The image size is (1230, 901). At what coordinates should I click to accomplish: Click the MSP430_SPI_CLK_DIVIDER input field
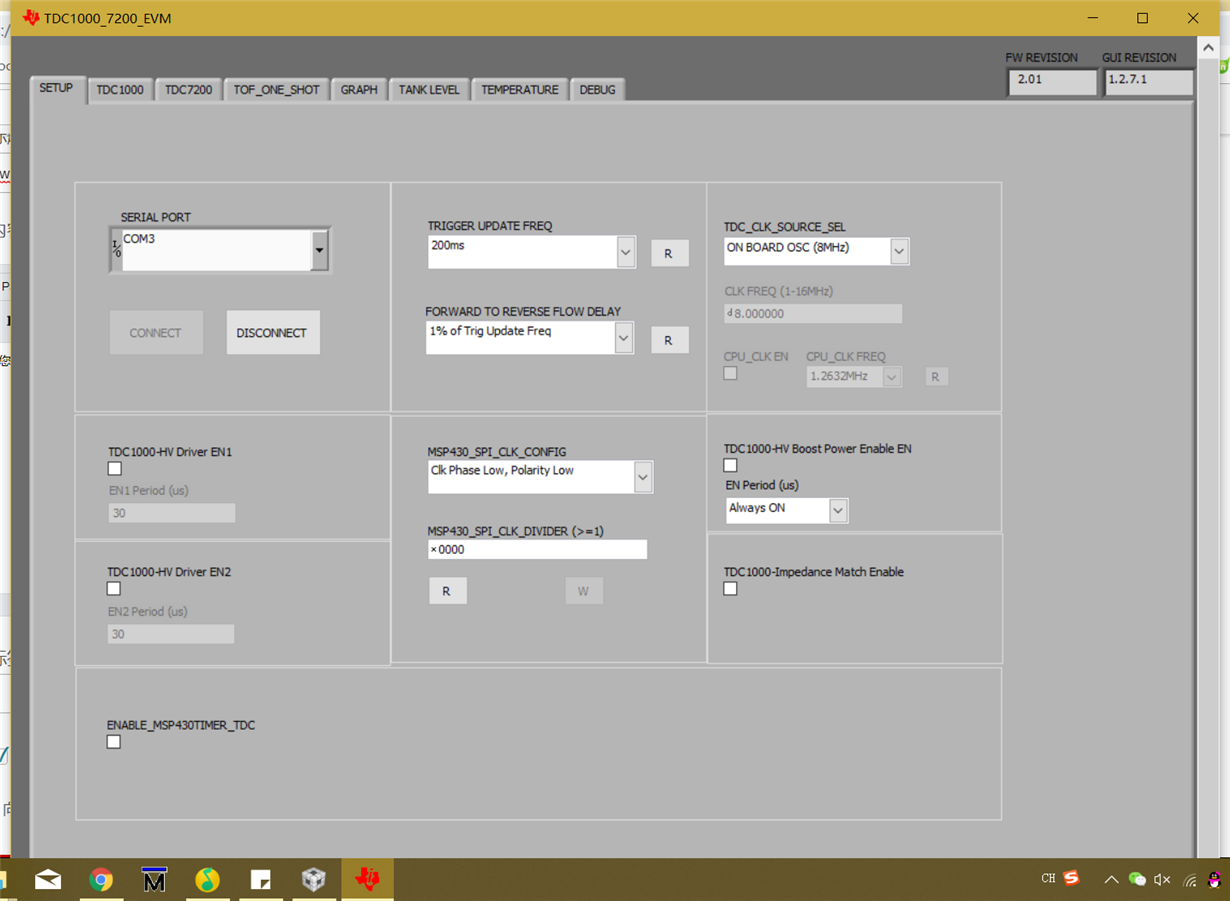click(x=537, y=549)
